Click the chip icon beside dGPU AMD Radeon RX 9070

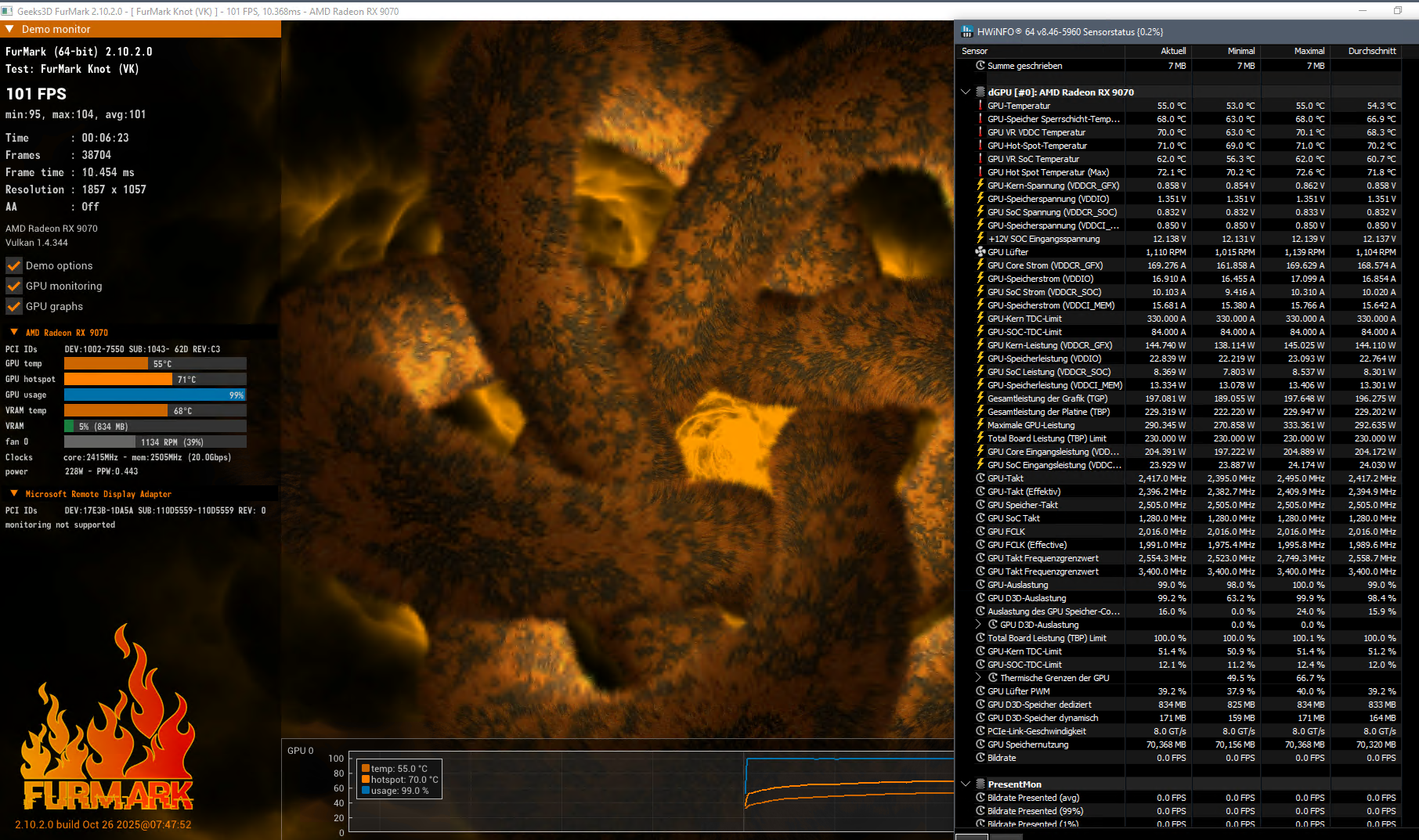point(980,92)
